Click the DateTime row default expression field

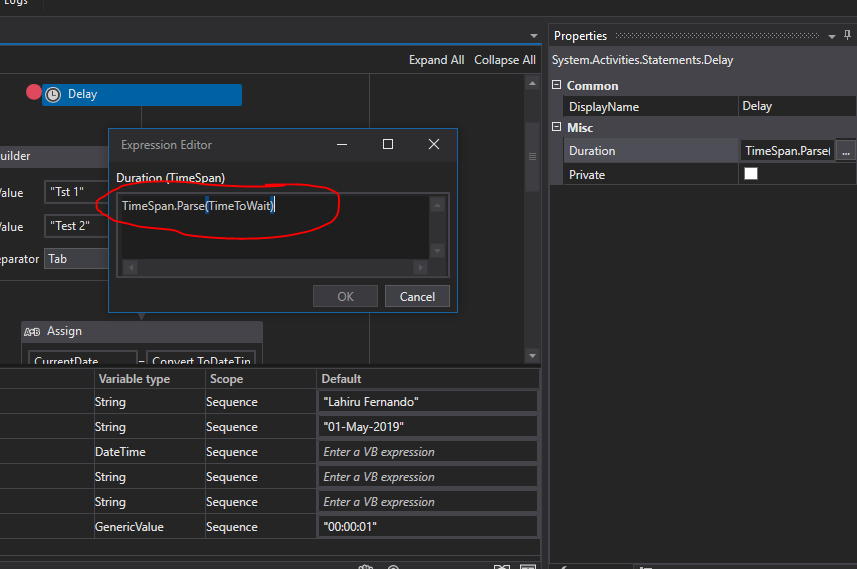tap(427, 452)
